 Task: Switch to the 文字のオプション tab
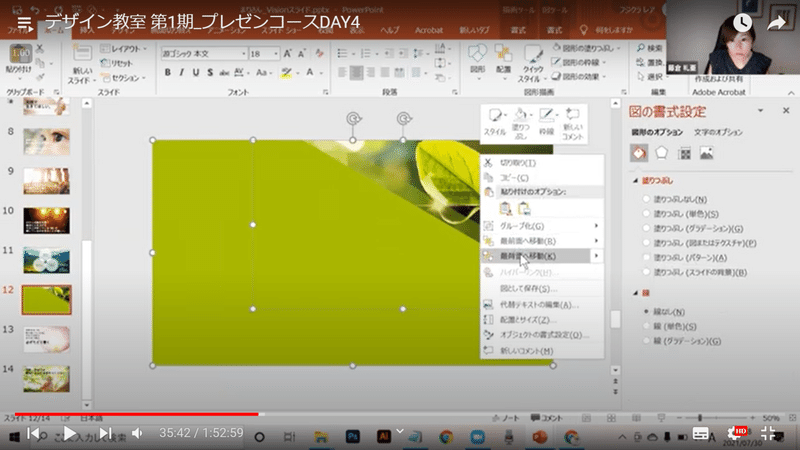tap(718, 133)
